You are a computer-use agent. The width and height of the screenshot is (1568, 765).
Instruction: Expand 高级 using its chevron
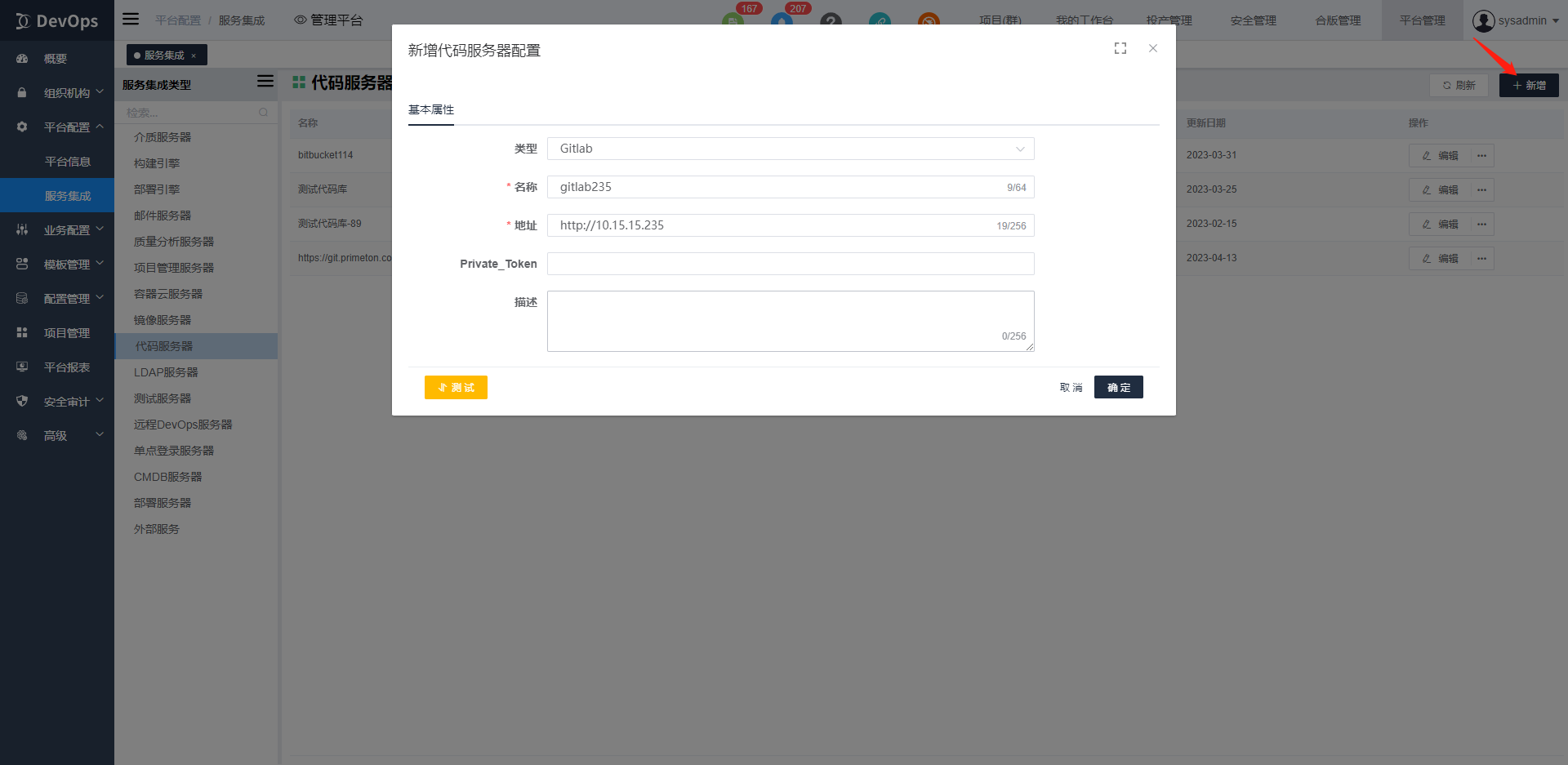100,435
